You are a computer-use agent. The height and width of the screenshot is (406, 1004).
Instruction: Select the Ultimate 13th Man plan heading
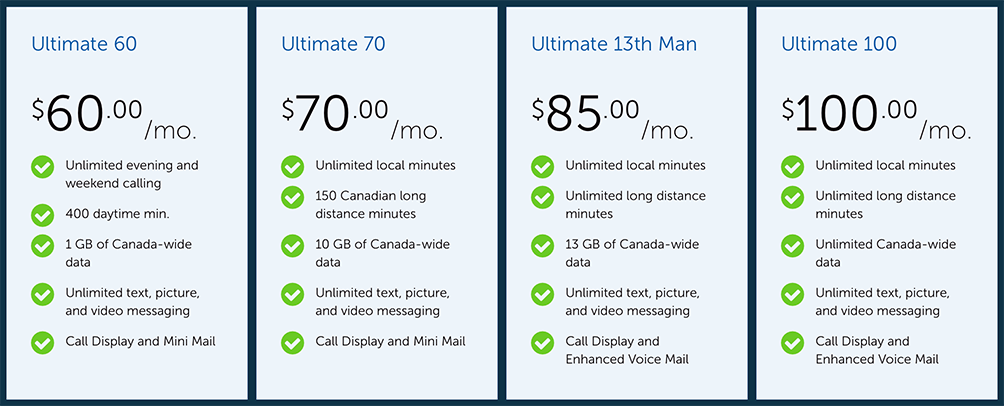(x=614, y=44)
